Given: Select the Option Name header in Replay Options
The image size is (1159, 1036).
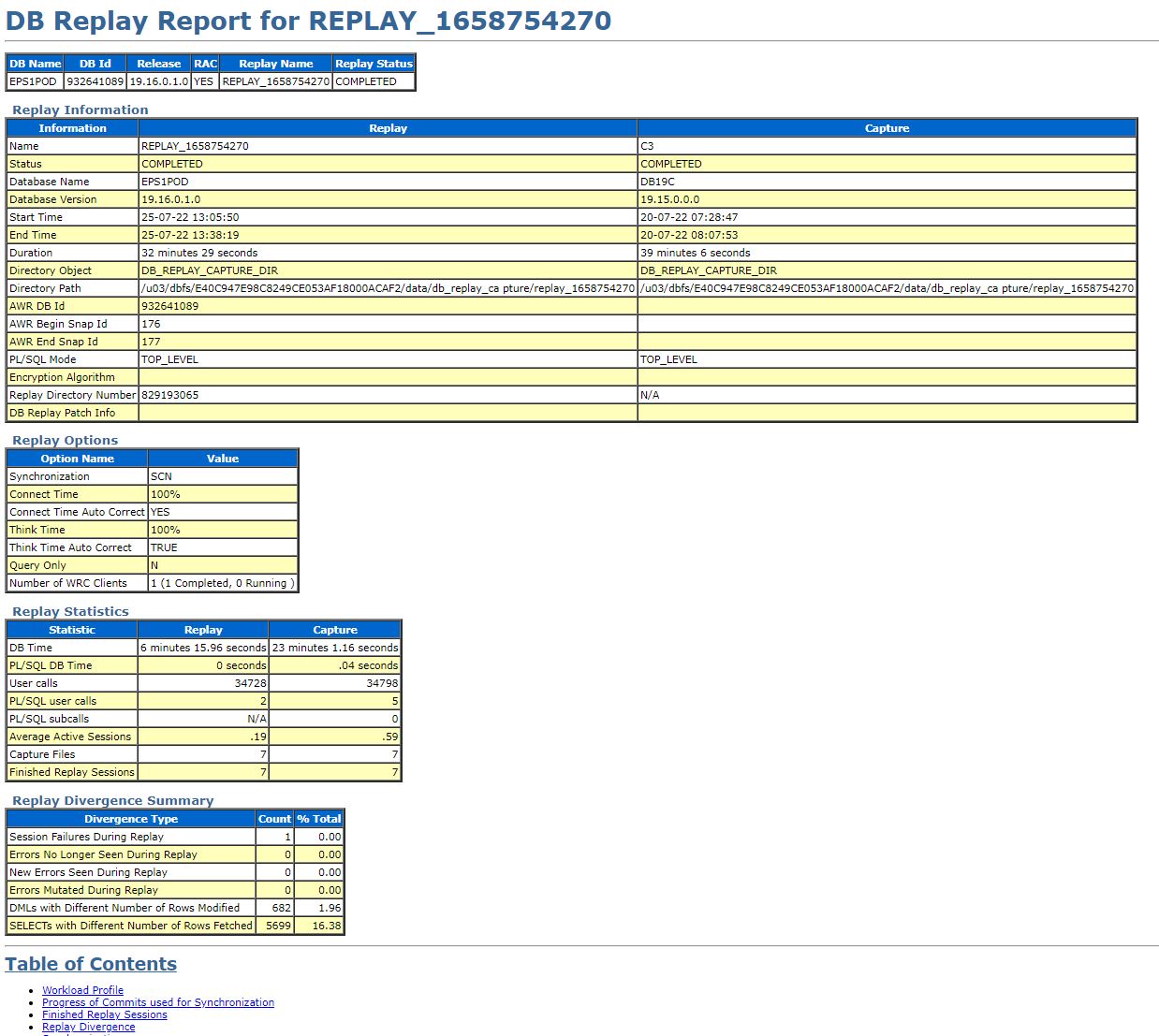Looking at the screenshot, I should [77, 458].
